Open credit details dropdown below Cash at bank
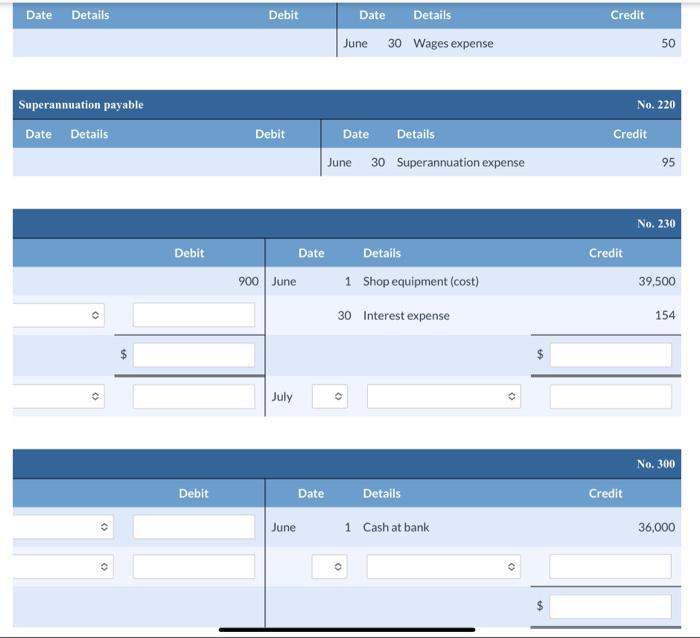Viewport: 700px width, 638px height. pyautogui.click(x=444, y=567)
